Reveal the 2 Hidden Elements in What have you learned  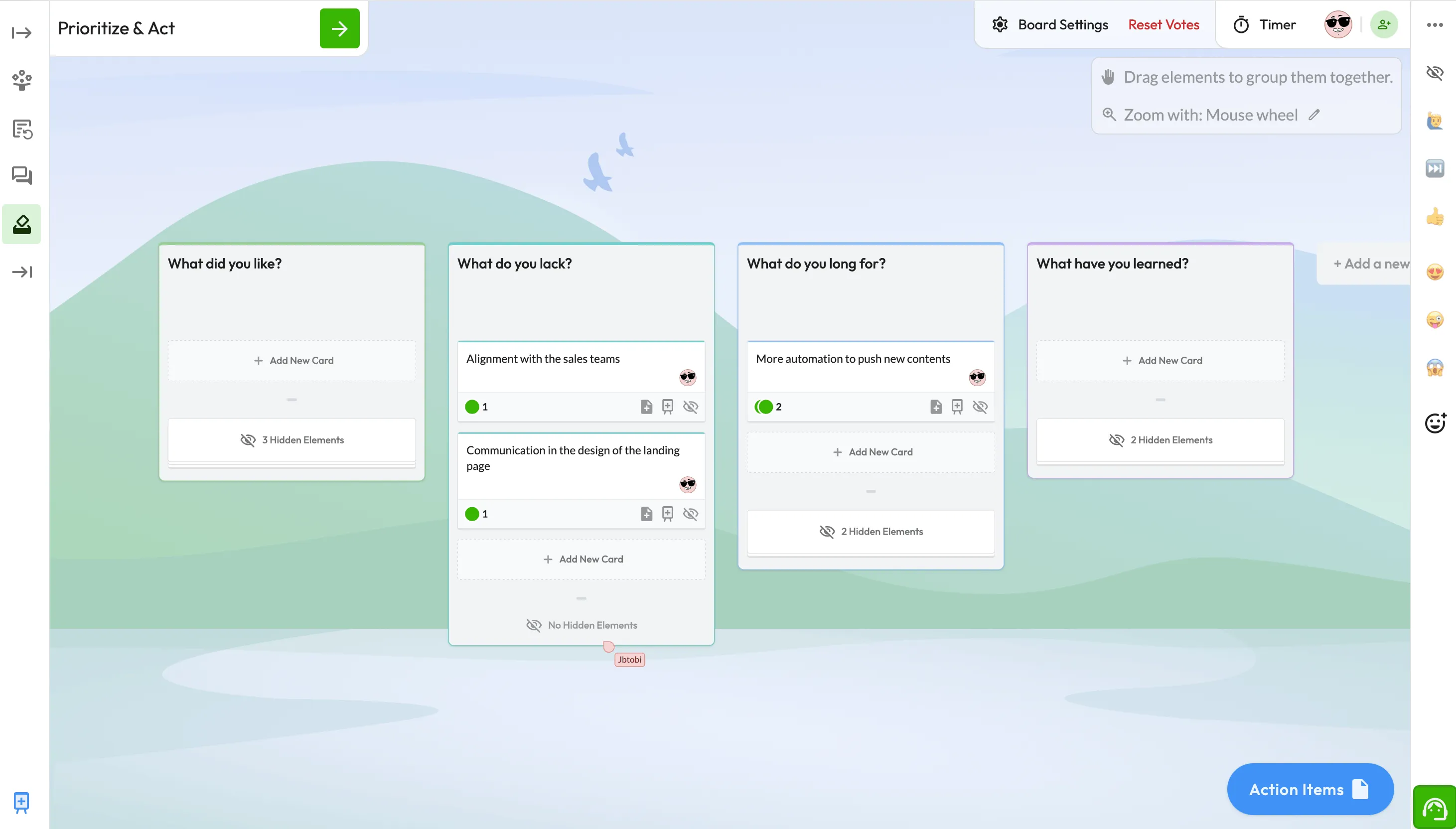[1160, 439]
